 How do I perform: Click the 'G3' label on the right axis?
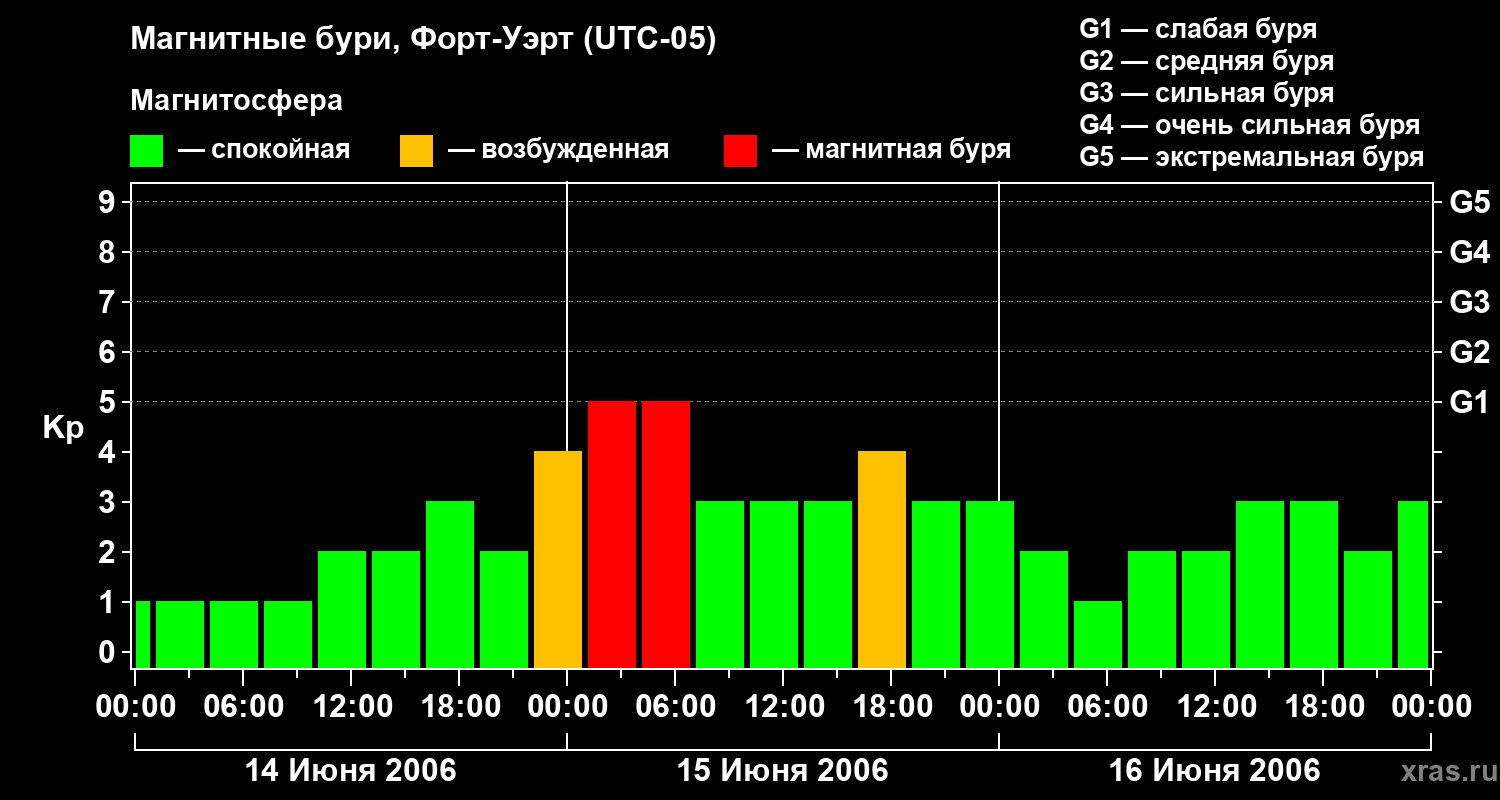pyautogui.click(x=1469, y=302)
